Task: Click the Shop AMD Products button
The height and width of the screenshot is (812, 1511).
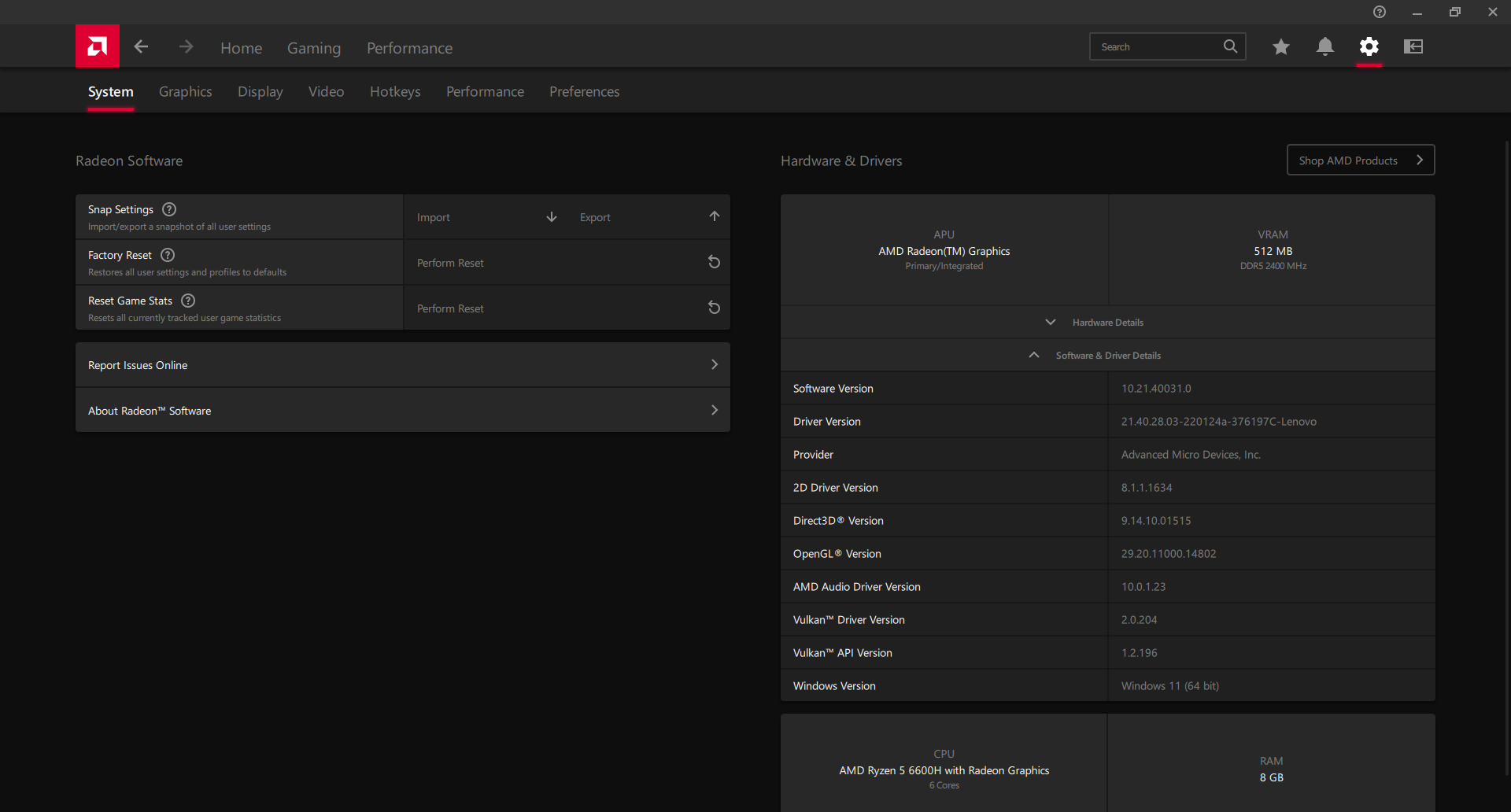Action: coord(1360,161)
